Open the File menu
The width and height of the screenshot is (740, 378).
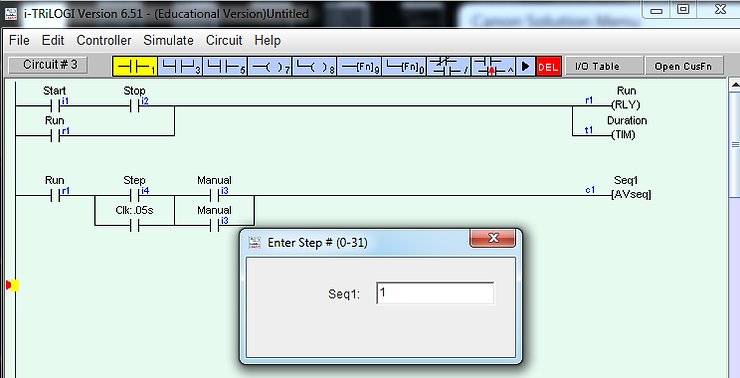[x=19, y=41]
